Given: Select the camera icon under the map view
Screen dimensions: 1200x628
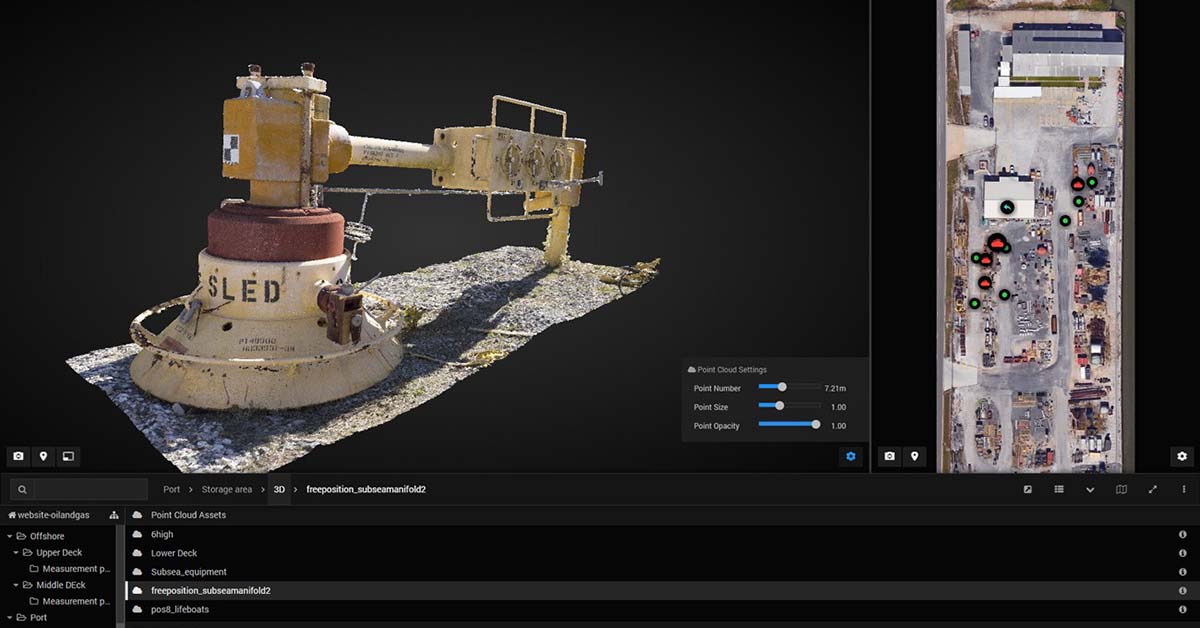Looking at the screenshot, I should tap(888, 456).
